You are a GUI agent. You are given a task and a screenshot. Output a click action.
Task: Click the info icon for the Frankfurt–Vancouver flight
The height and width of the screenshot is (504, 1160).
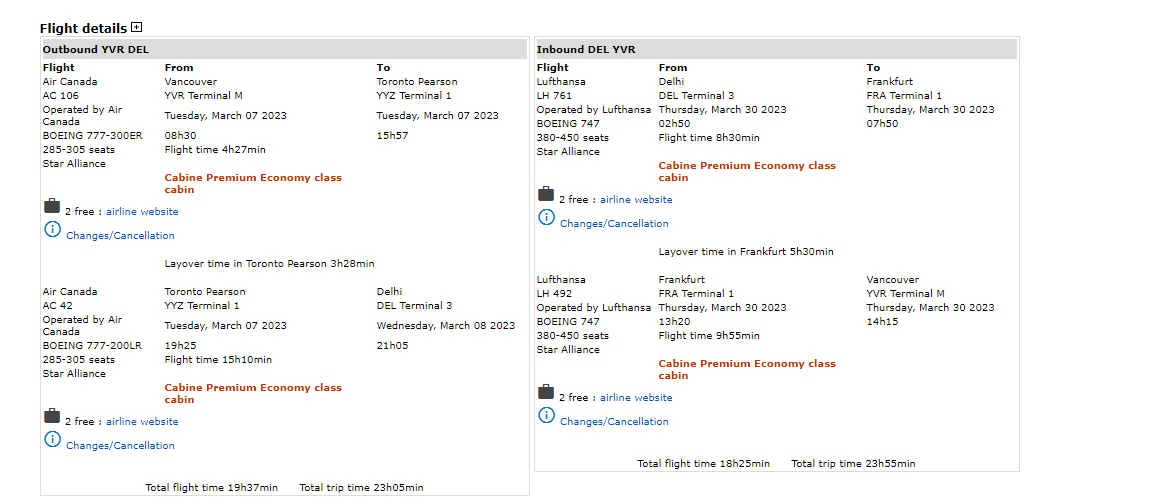click(546, 416)
